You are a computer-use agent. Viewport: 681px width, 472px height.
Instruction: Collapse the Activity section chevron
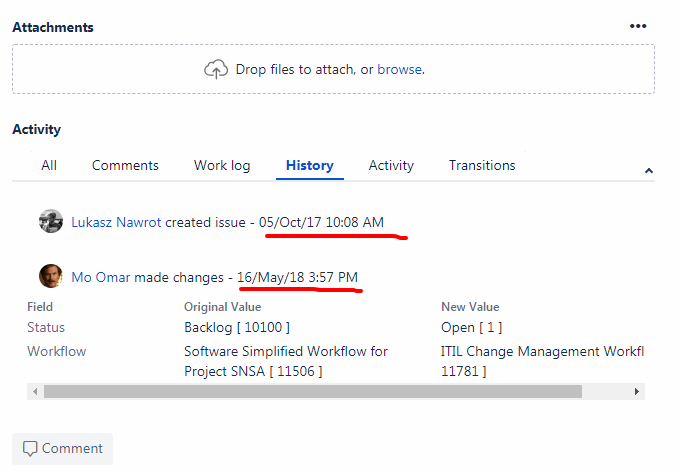pyautogui.click(x=648, y=171)
